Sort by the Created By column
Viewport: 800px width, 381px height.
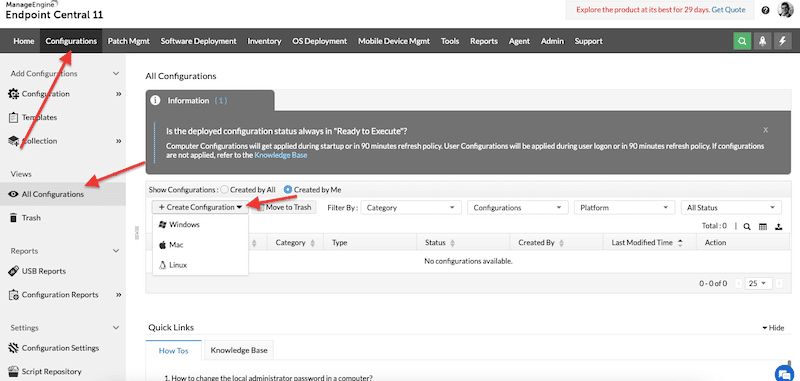pos(540,243)
